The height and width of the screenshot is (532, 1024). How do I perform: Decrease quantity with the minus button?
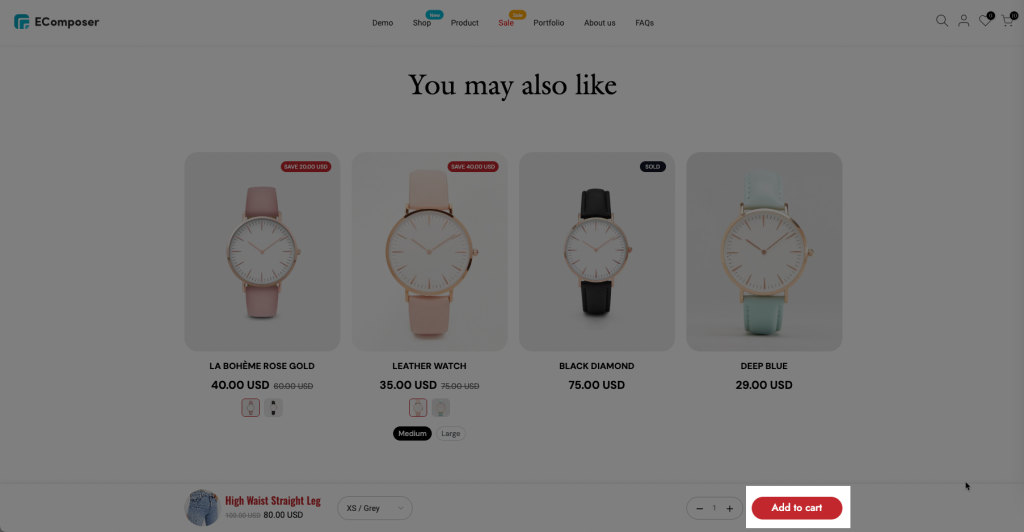(699, 509)
